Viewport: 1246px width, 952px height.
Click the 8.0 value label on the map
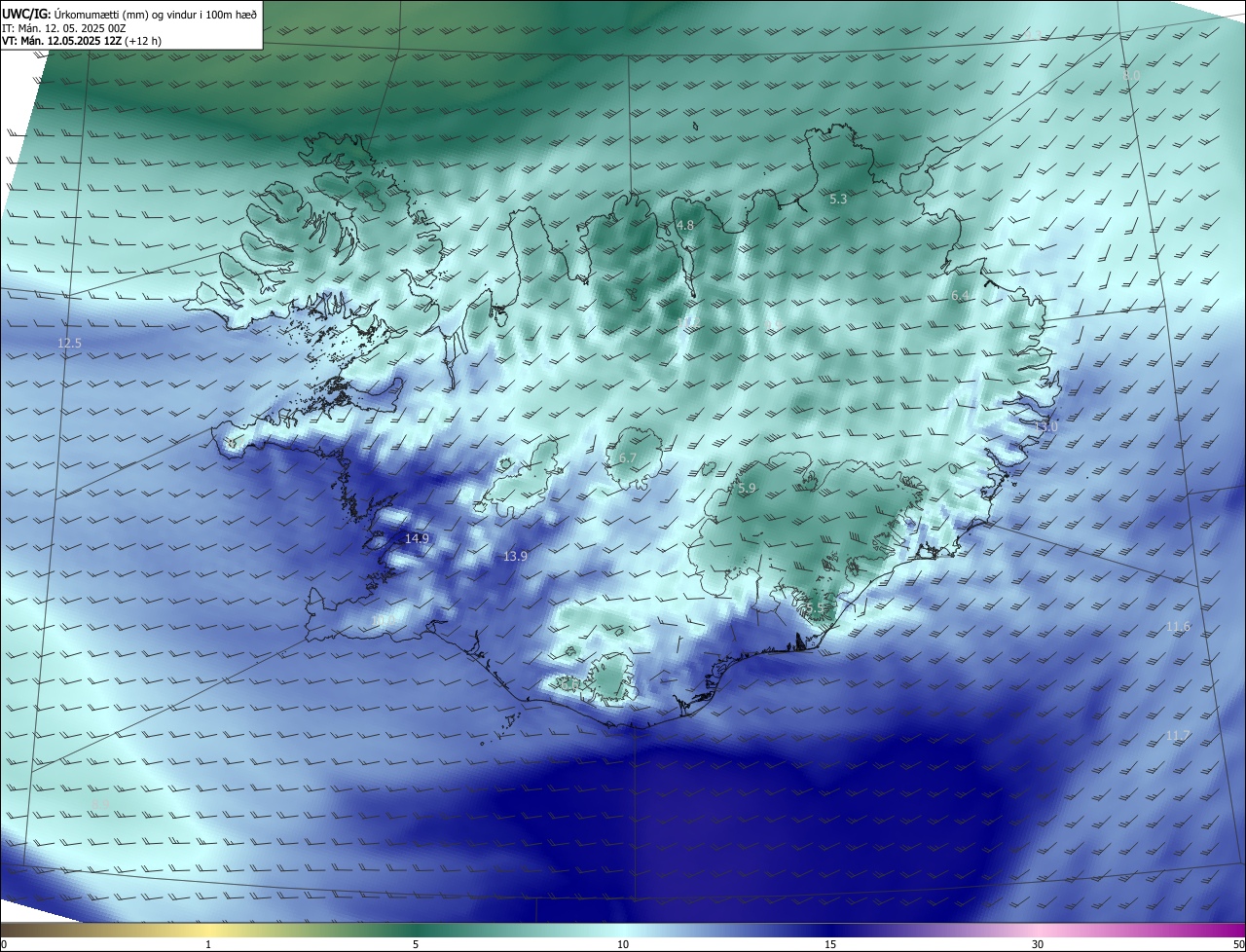point(1130,75)
